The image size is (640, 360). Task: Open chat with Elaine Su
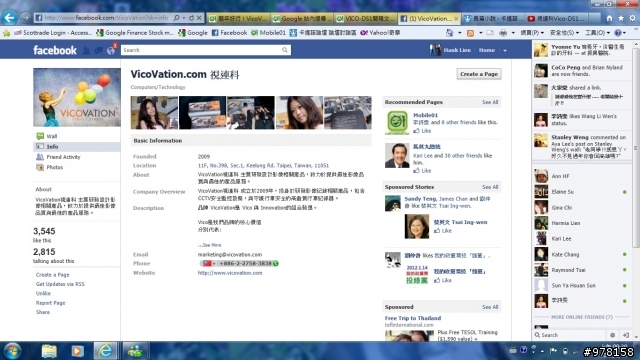point(582,192)
